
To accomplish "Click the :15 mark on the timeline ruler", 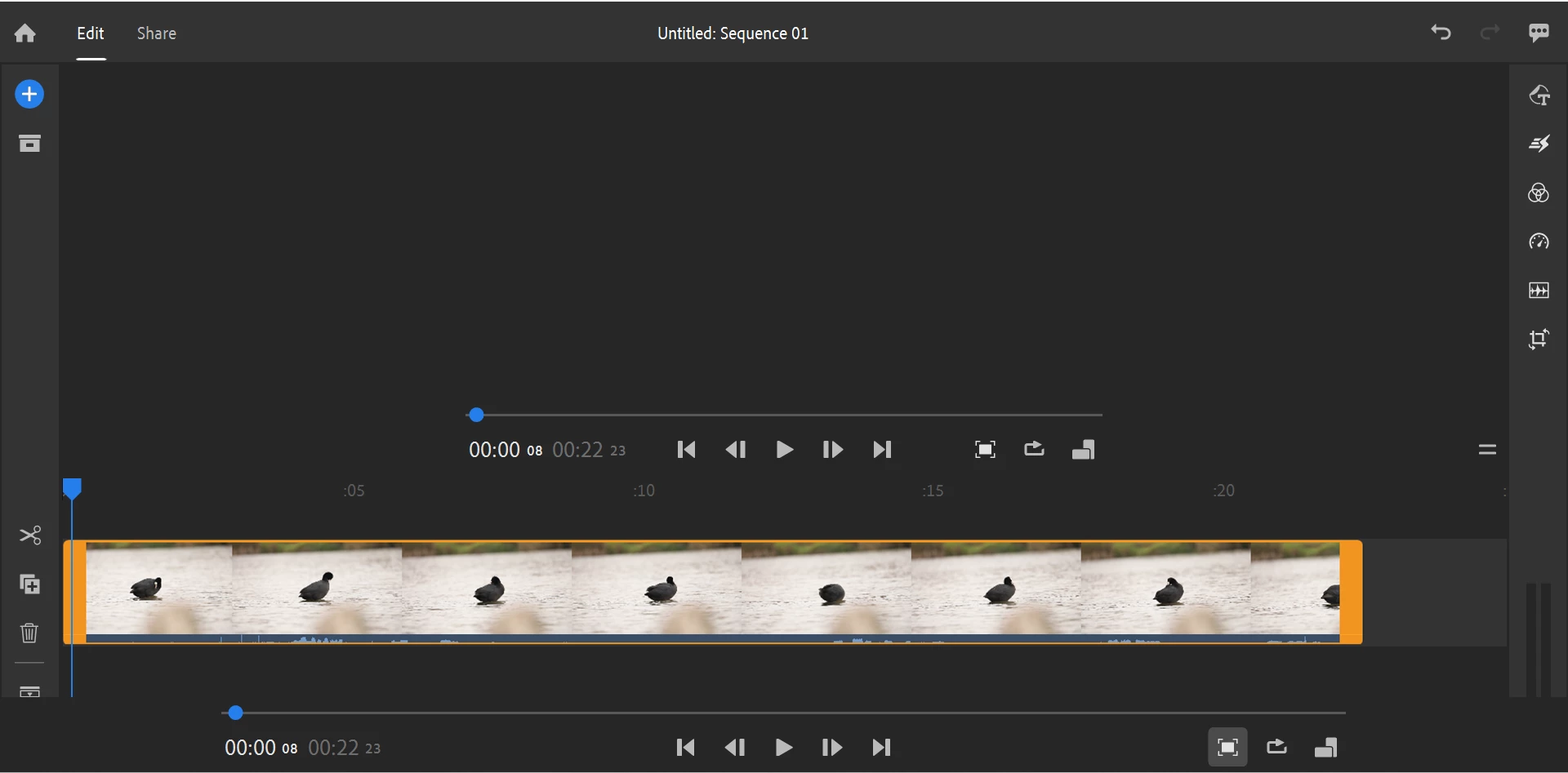I will (933, 491).
